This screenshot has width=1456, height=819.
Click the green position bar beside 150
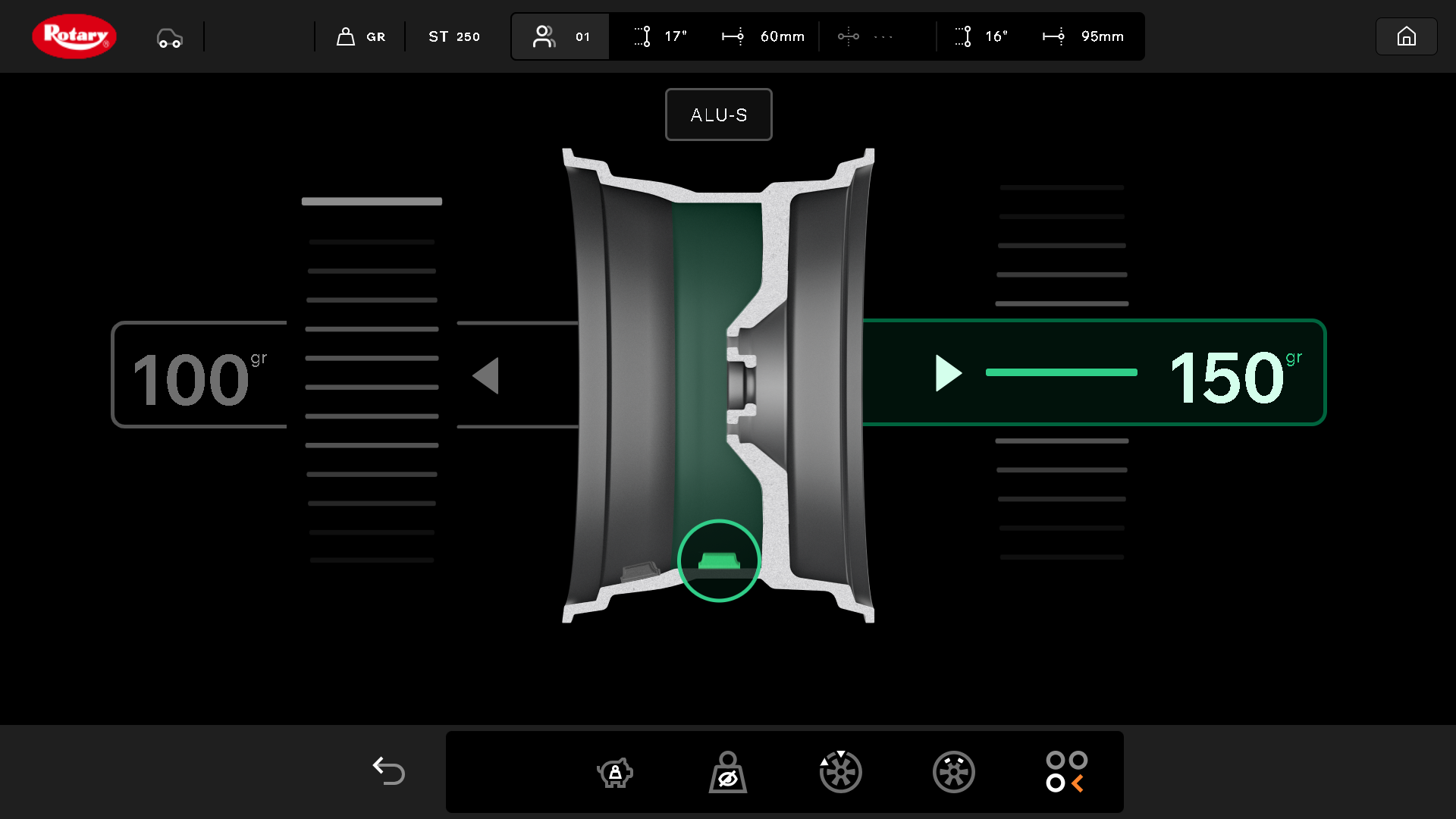(1061, 372)
